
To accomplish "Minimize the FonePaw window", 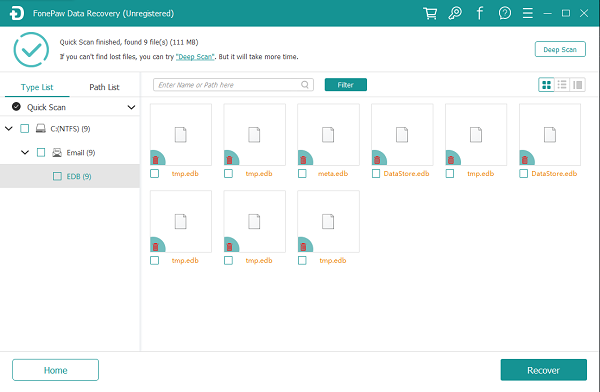I will [x=548, y=13].
